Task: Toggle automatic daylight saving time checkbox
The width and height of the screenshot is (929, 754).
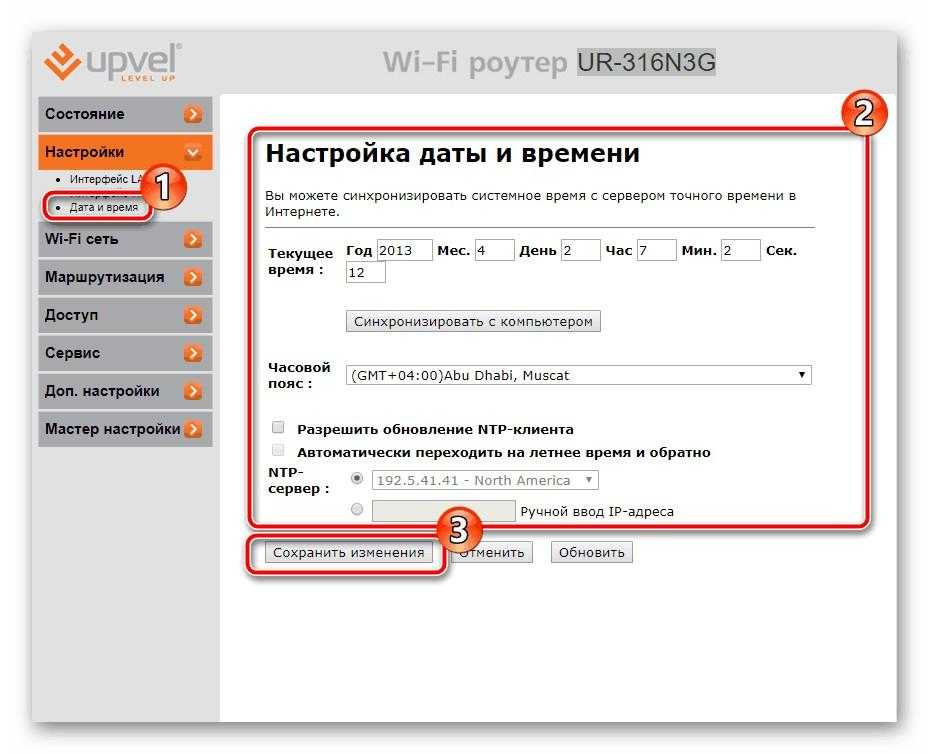Action: [279, 451]
